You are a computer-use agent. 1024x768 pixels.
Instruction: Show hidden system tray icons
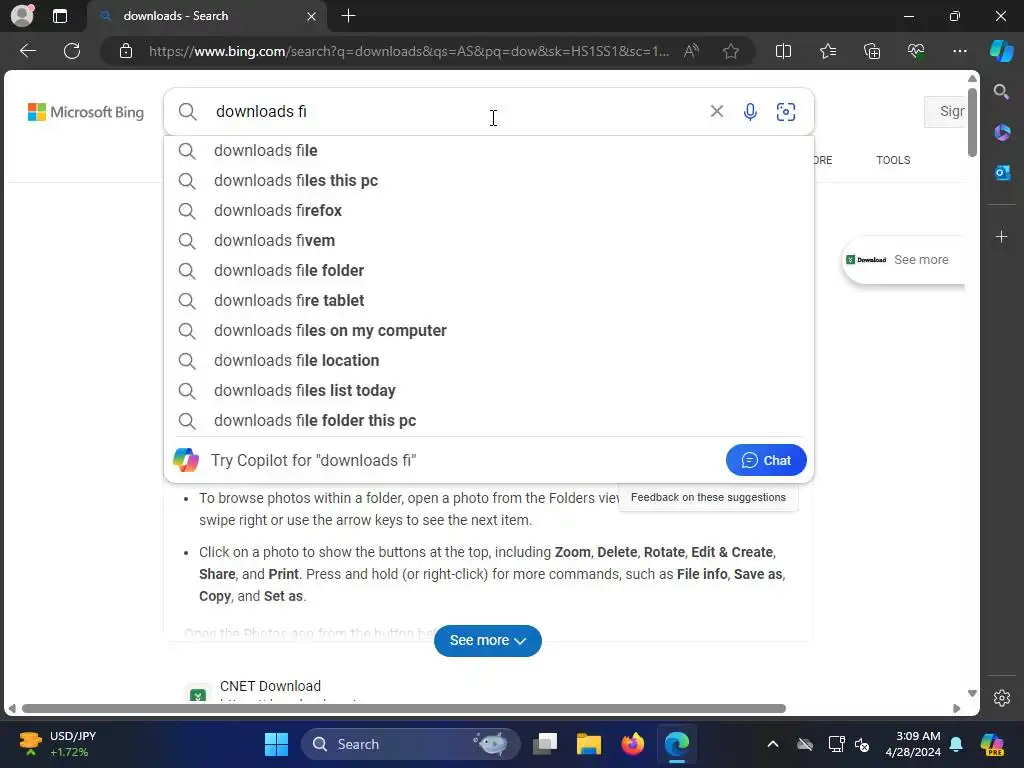click(773, 744)
